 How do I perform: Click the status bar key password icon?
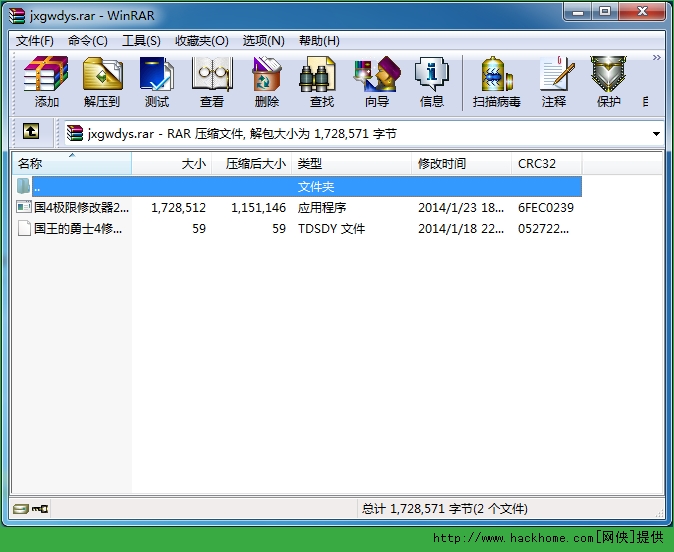pyautogui.click(x=40, y=509)
